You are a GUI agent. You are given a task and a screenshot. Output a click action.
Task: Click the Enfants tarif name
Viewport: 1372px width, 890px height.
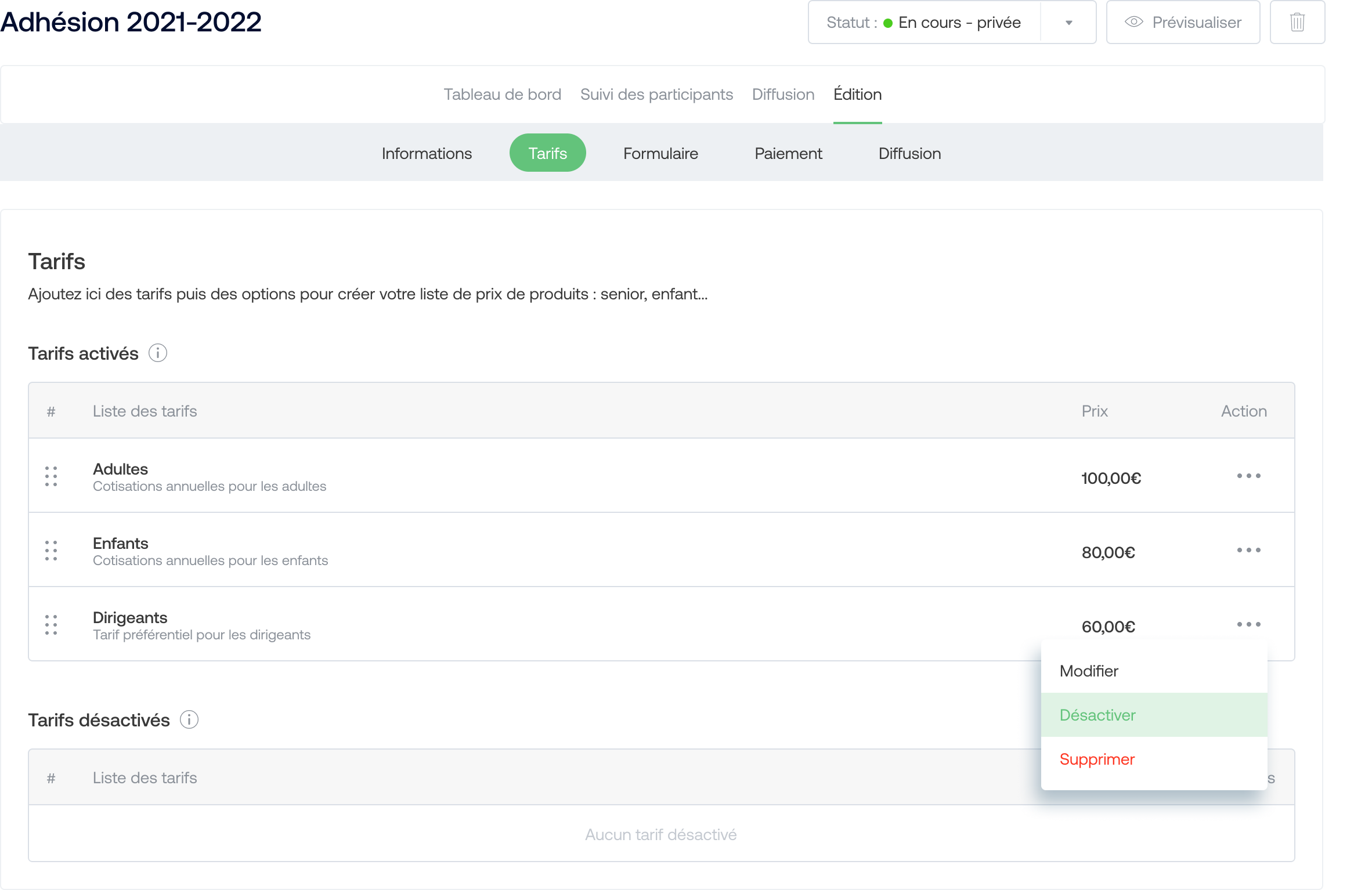[120, 543]
